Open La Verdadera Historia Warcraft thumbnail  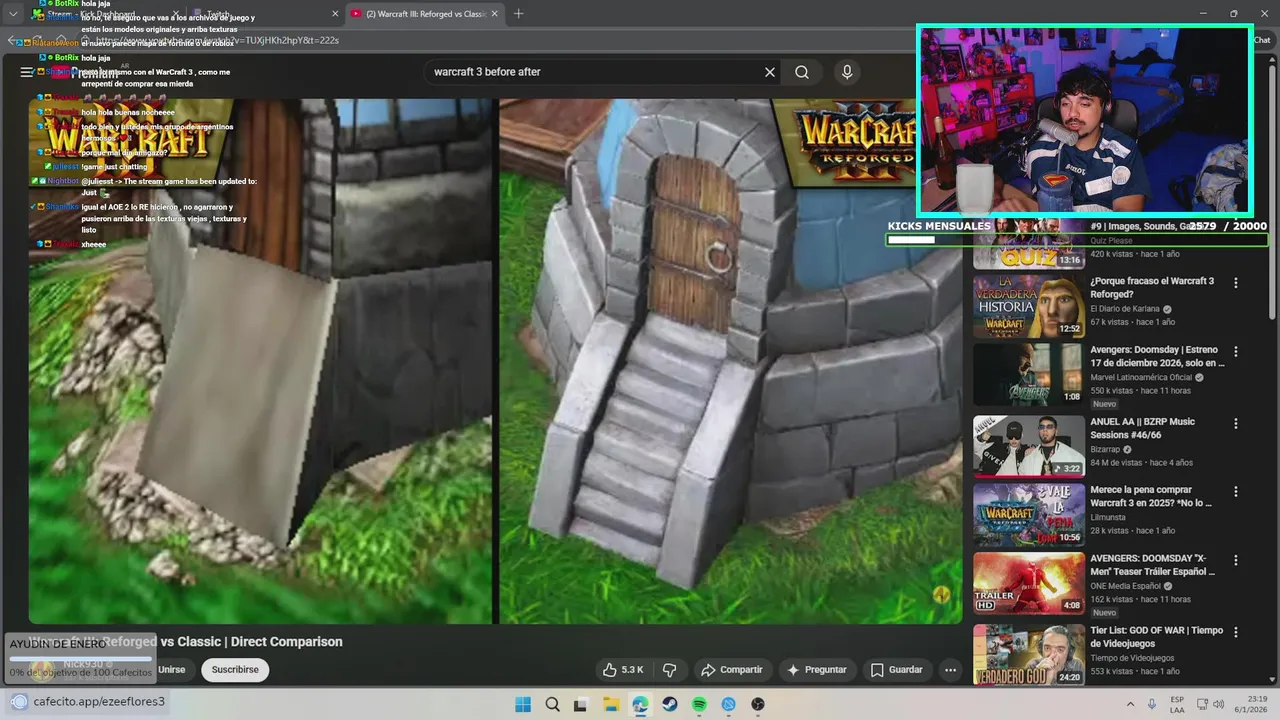click(1029, 307)
